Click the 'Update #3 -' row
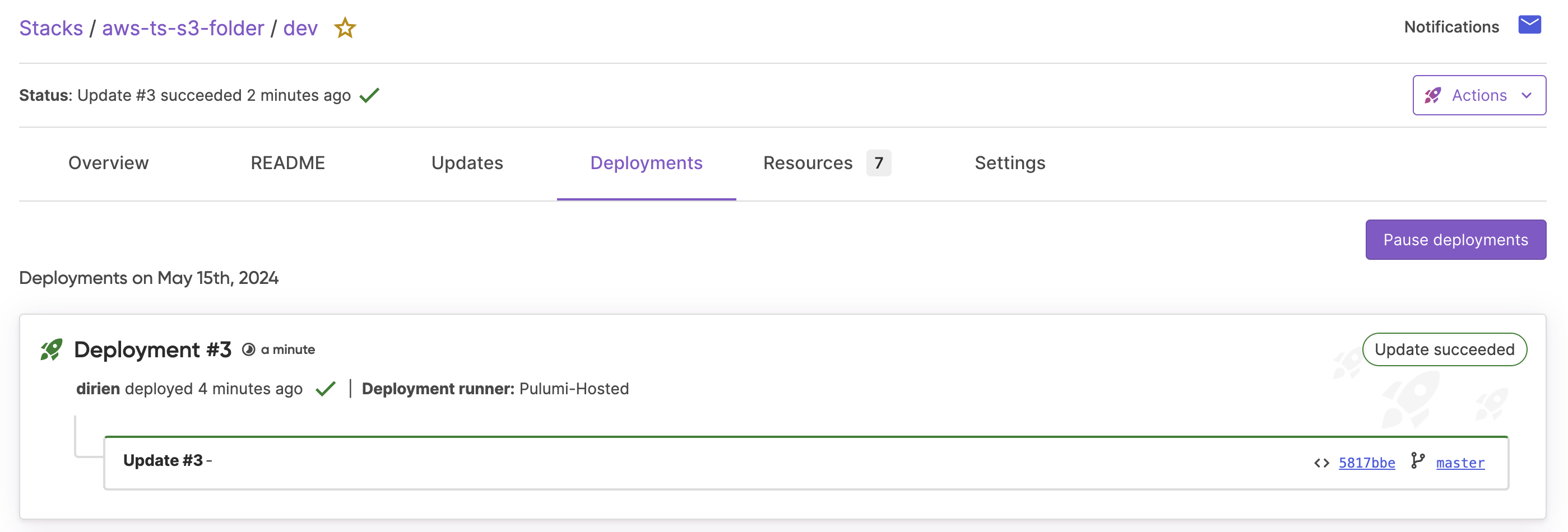Image resolution: width=1568 pixels, height=532 pixels. click(x=806, y=463)
